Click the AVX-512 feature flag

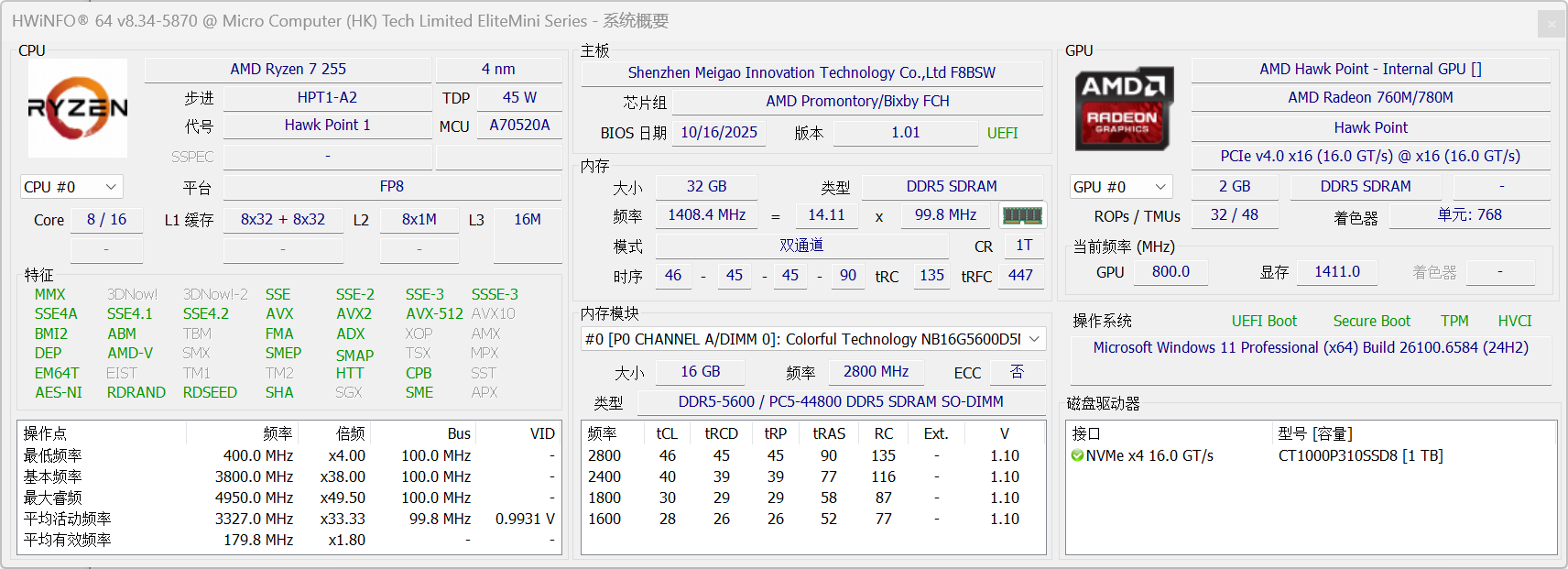tap(434, 313)
